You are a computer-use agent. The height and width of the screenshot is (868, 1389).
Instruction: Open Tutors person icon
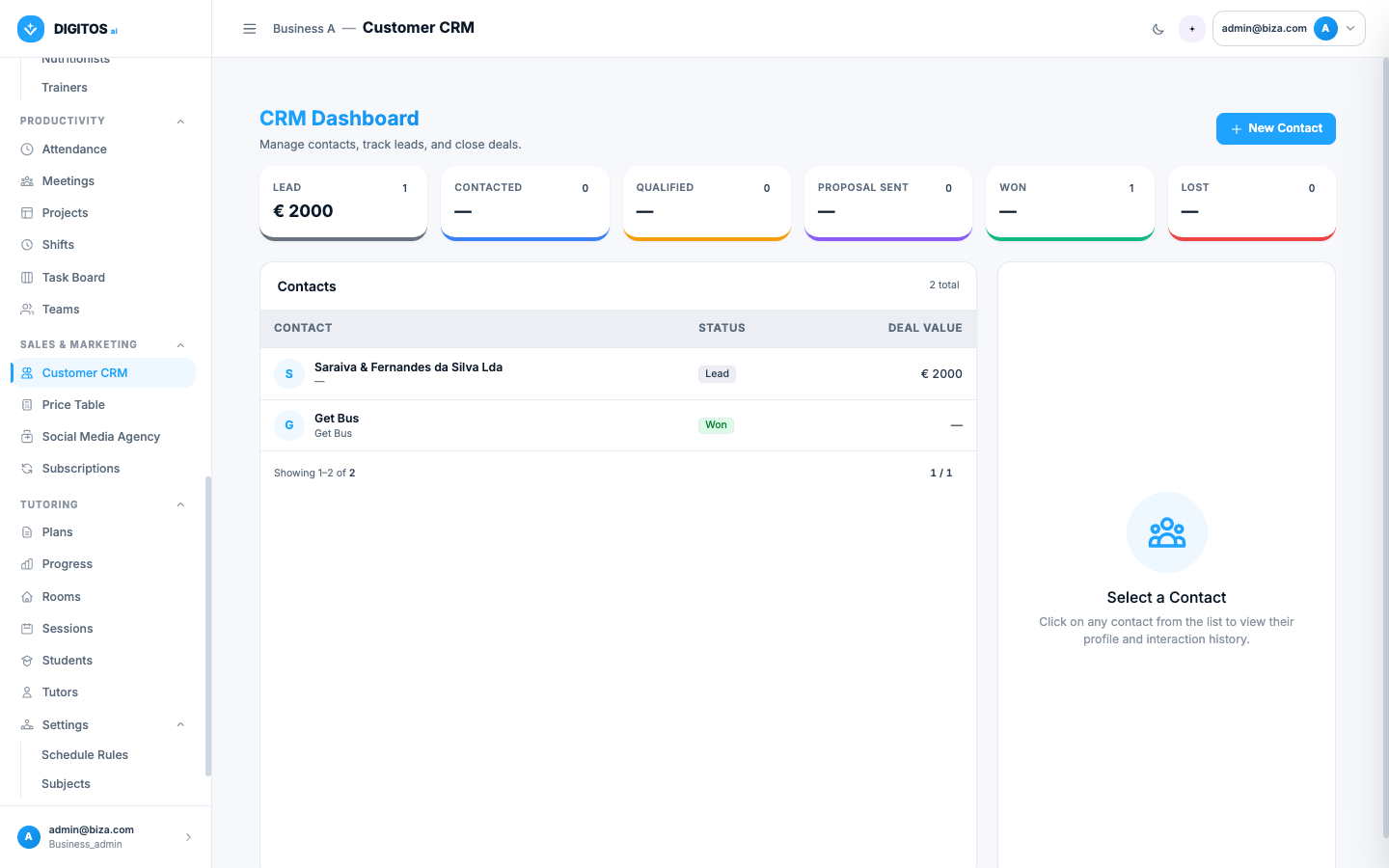[27, 692]
